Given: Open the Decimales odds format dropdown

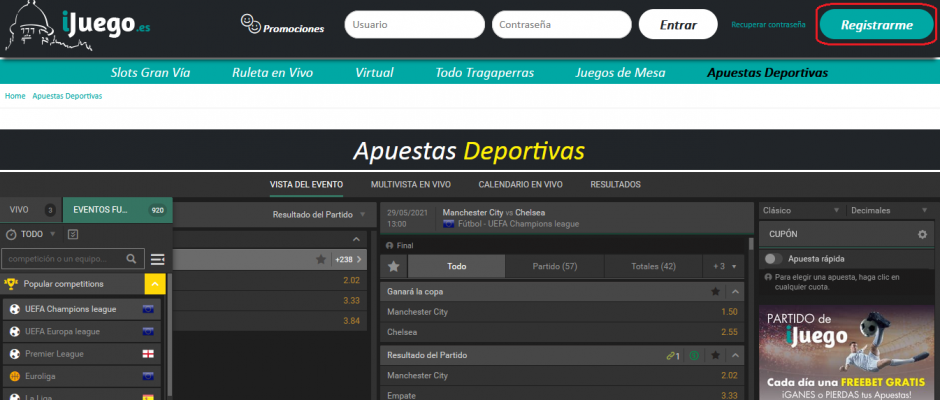Looking at the screenshot, I should [x=892, y=210].
